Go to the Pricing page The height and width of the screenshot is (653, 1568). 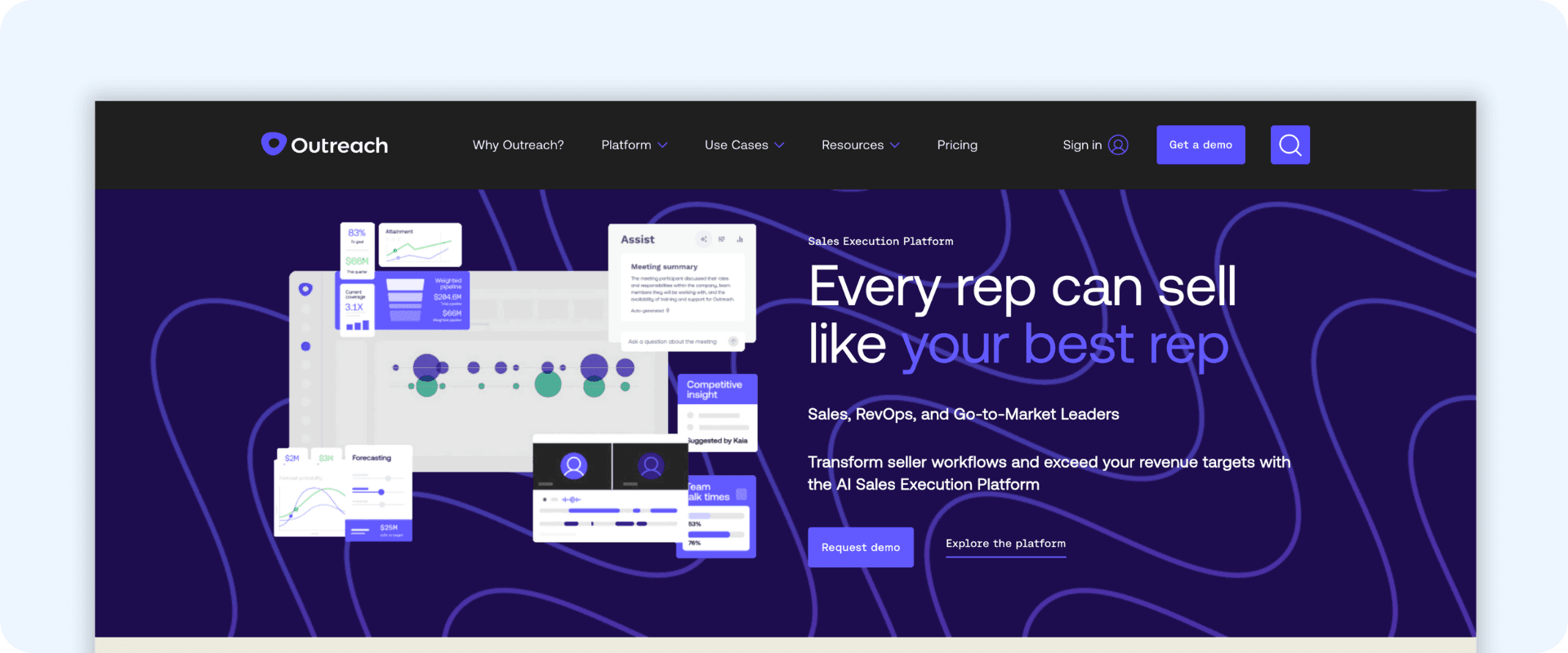957,144
